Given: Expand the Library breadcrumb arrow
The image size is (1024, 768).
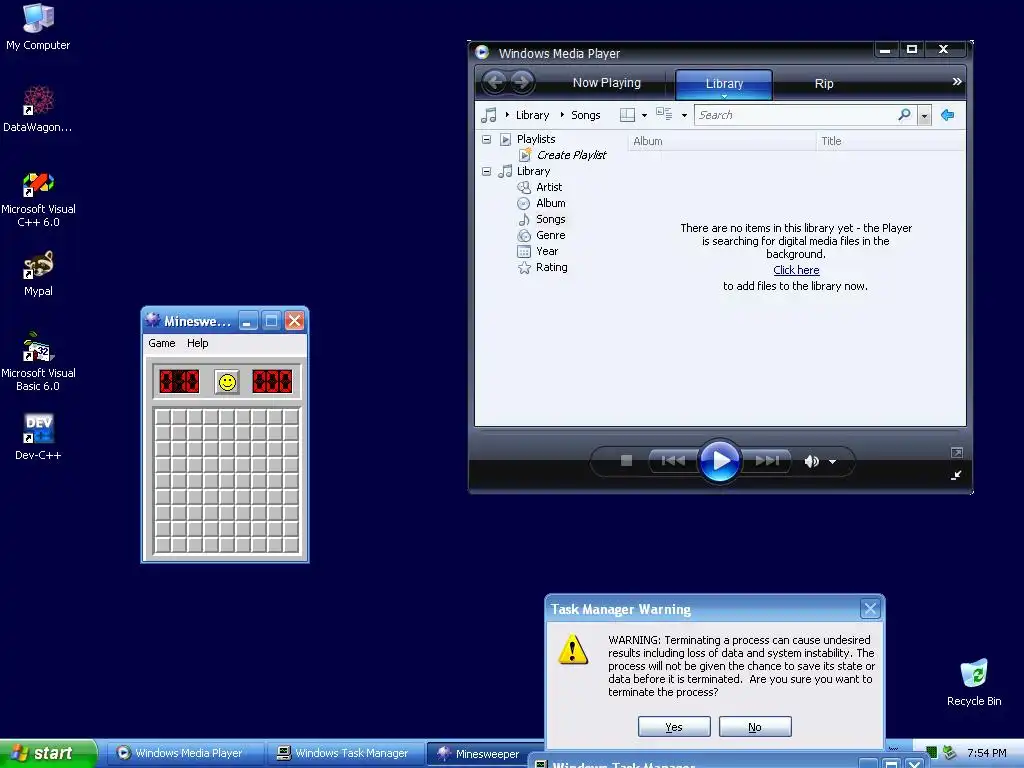Looking at the screenshot, I should coord(507,115).
